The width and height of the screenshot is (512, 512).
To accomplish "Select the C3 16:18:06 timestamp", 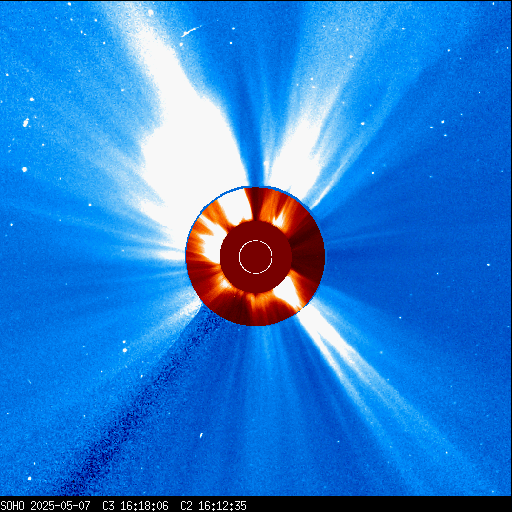I will (135, 506).
